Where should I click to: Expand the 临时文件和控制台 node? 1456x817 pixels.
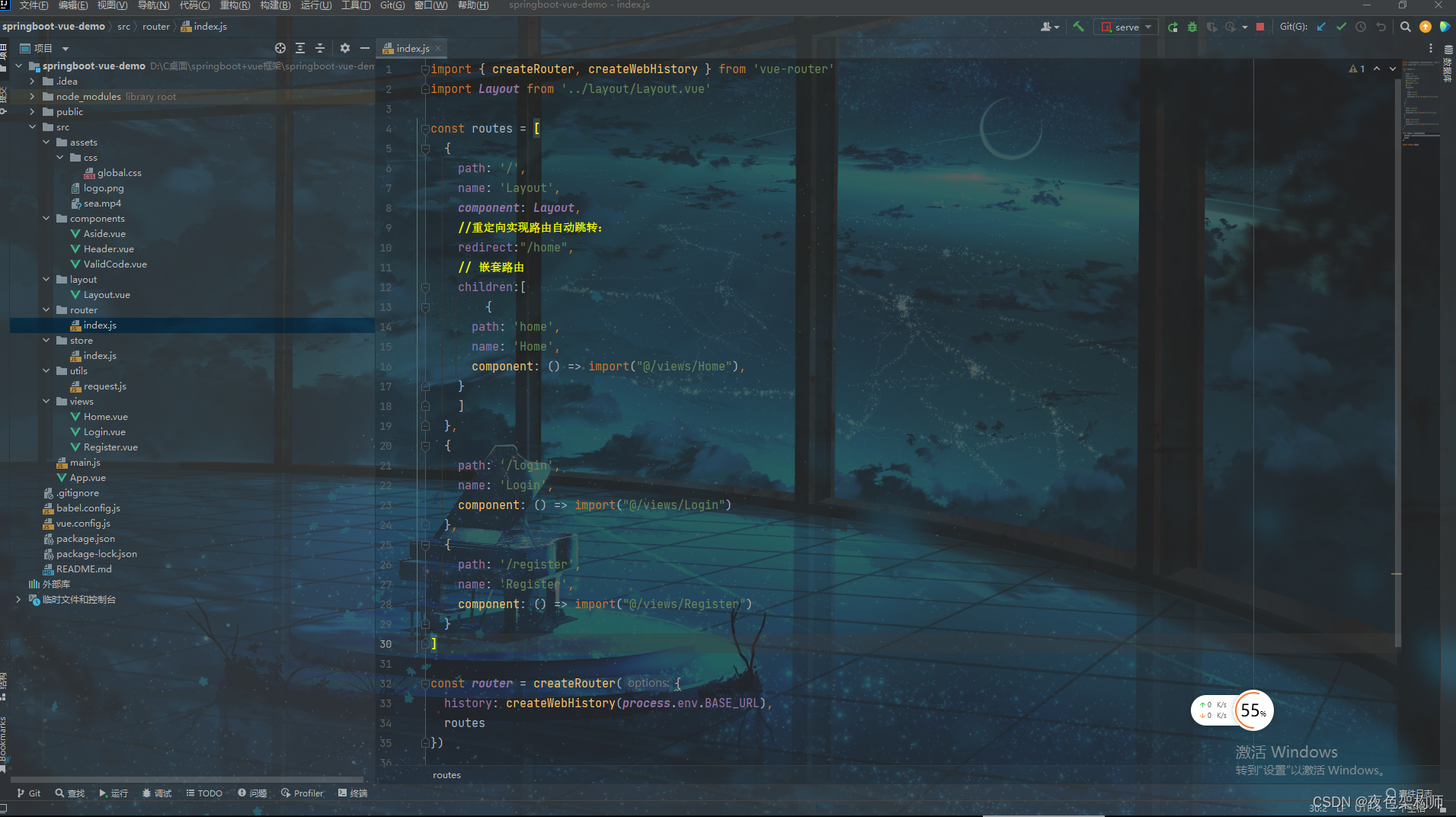pyautogui.click(x=18, y=600)
